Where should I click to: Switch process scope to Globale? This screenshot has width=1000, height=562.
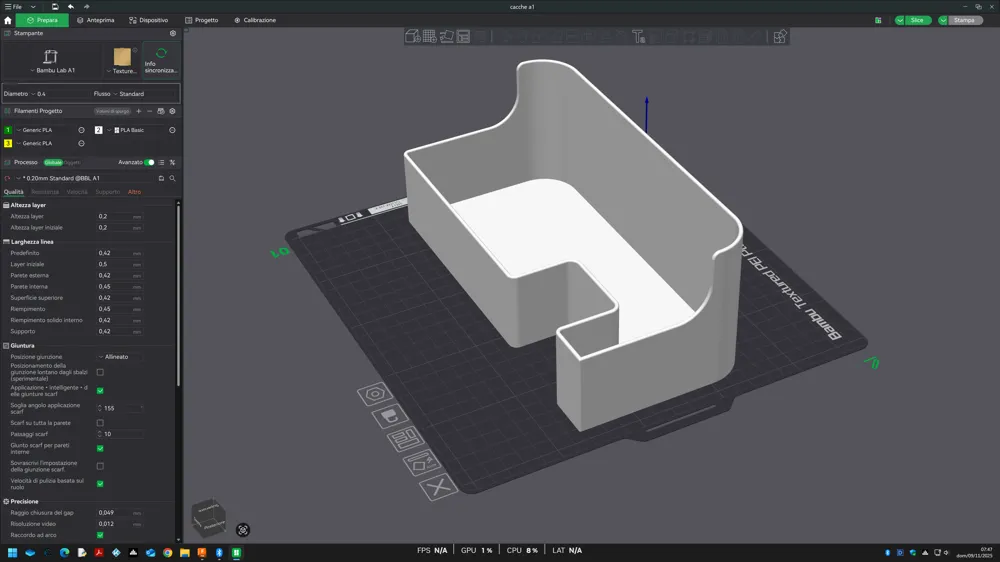point(53,163)
